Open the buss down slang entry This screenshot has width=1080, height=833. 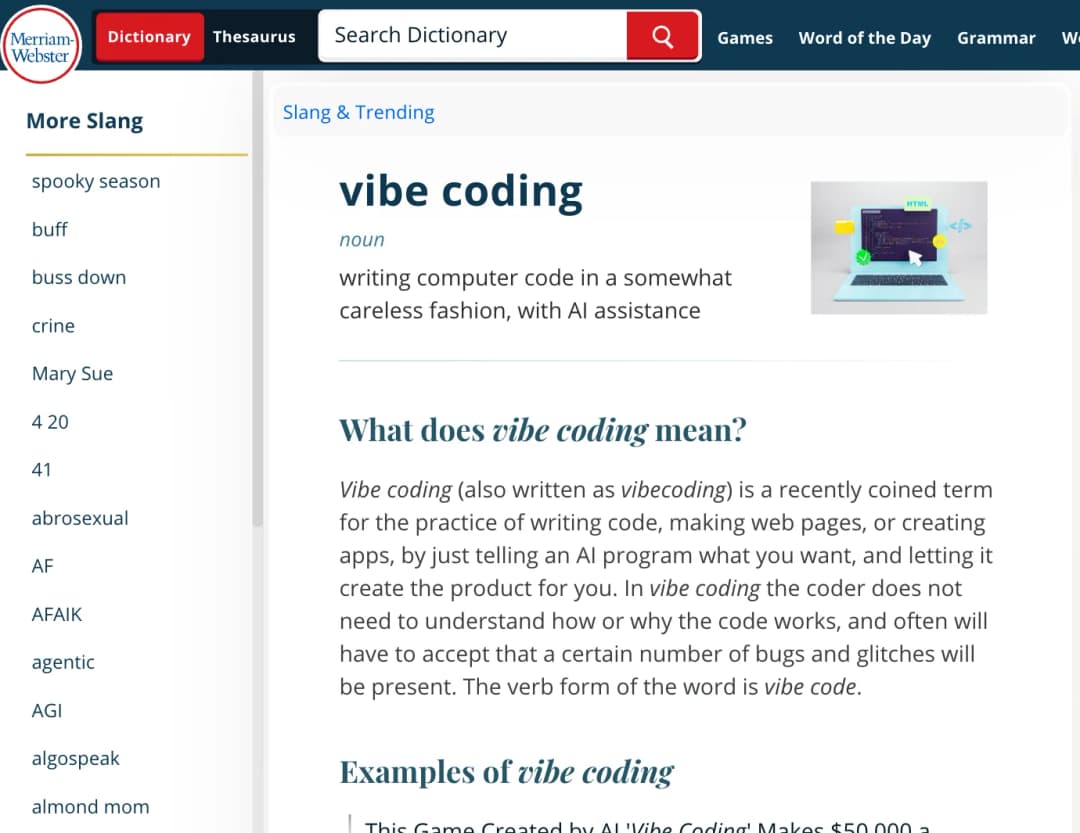pos(79,278)
